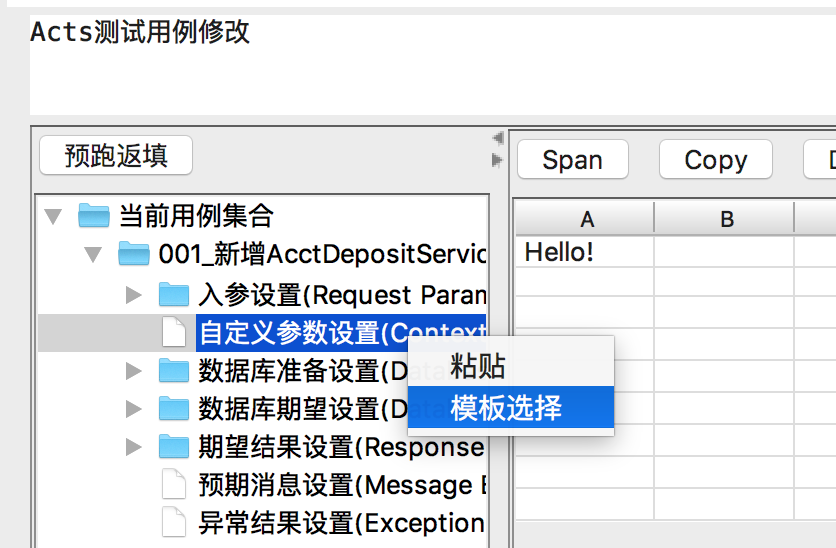Click column header A in the spreadsheet
The width and height of the screenshot is (836, 548).
pyautogui.click(x=585, y=219)
